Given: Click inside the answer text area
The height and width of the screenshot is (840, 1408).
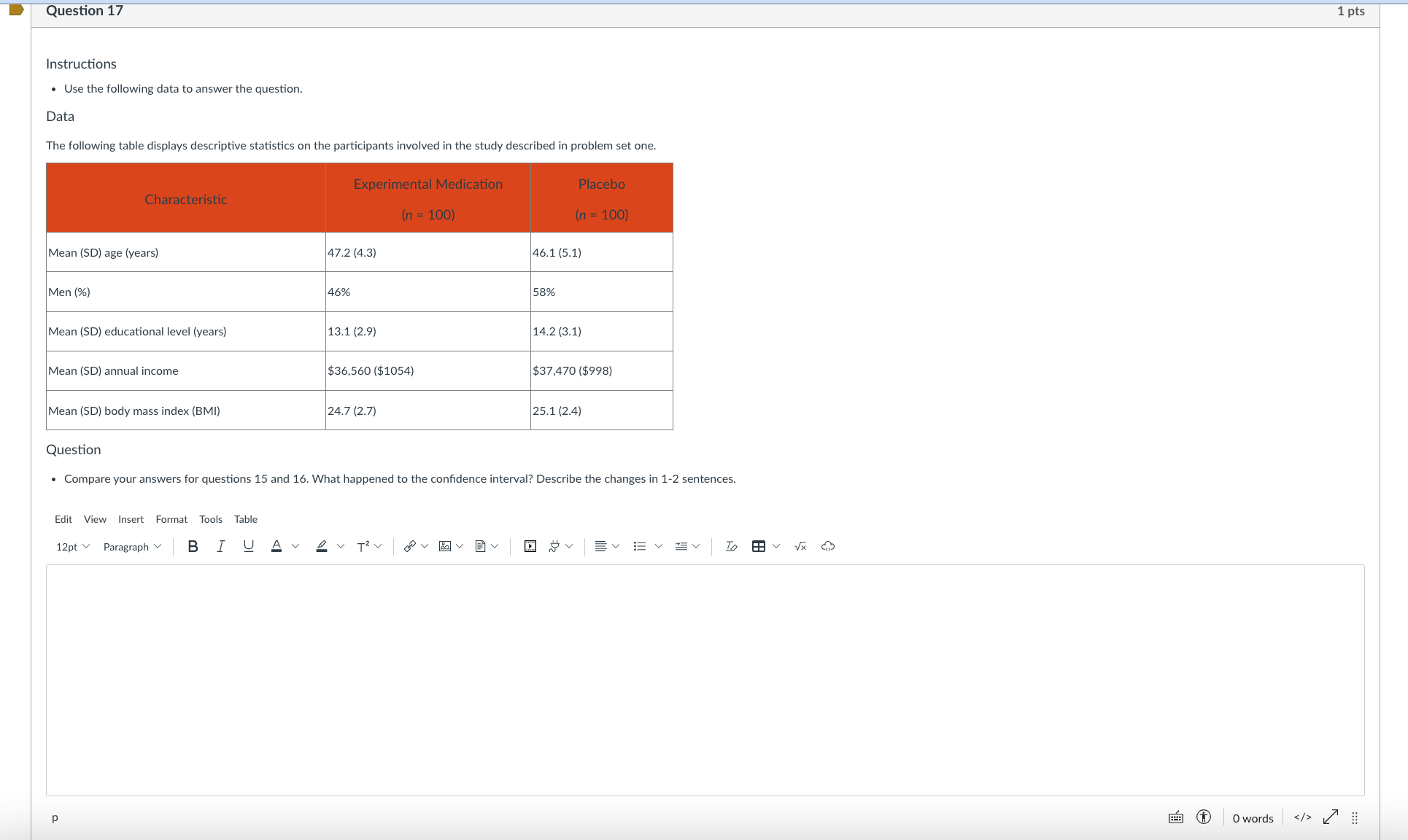Looking at the screenshot, I should coord(705,680).
